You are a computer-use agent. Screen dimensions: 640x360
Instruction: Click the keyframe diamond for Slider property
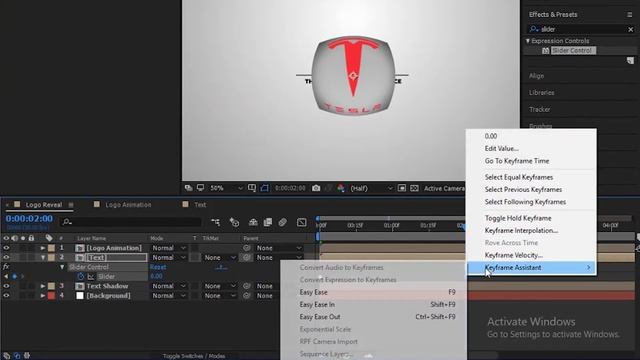click(14, 276)
